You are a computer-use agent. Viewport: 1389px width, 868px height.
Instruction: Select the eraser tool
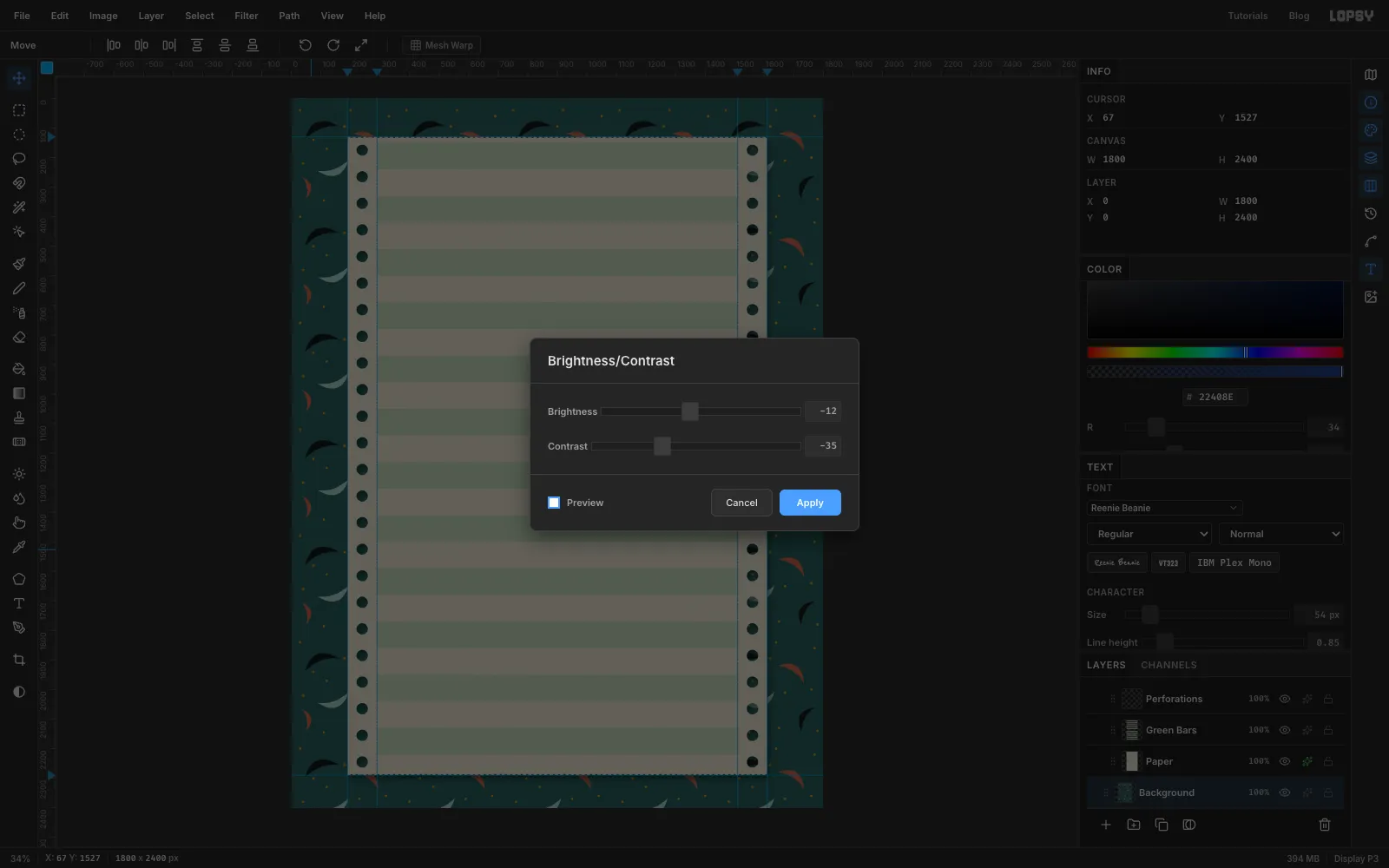[x=19, y=338]
